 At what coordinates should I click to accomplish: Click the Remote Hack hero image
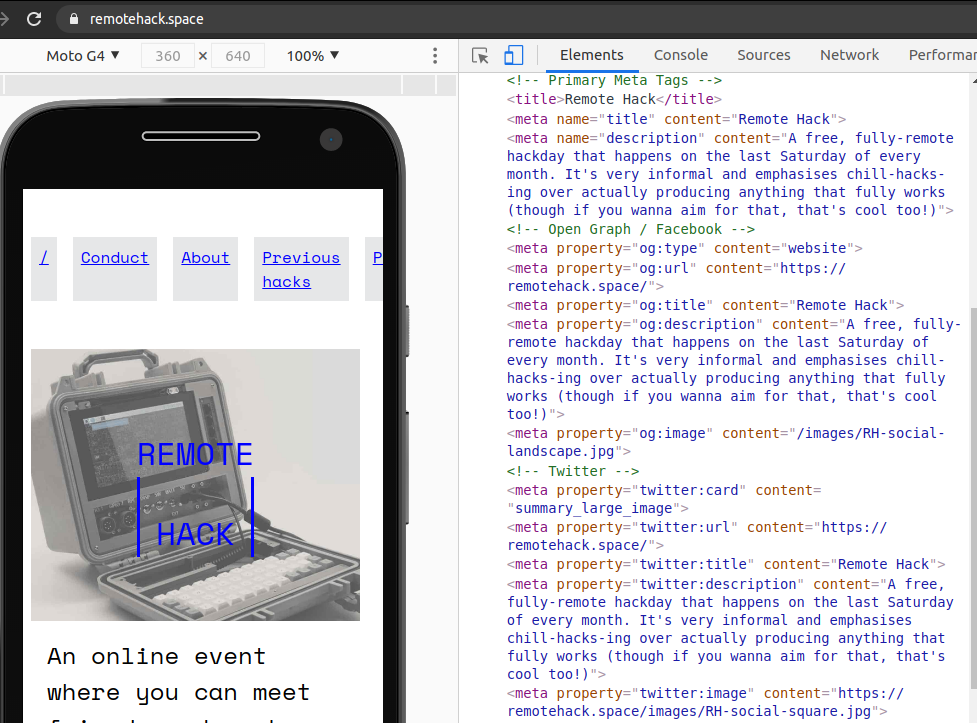tap(195, 484)
